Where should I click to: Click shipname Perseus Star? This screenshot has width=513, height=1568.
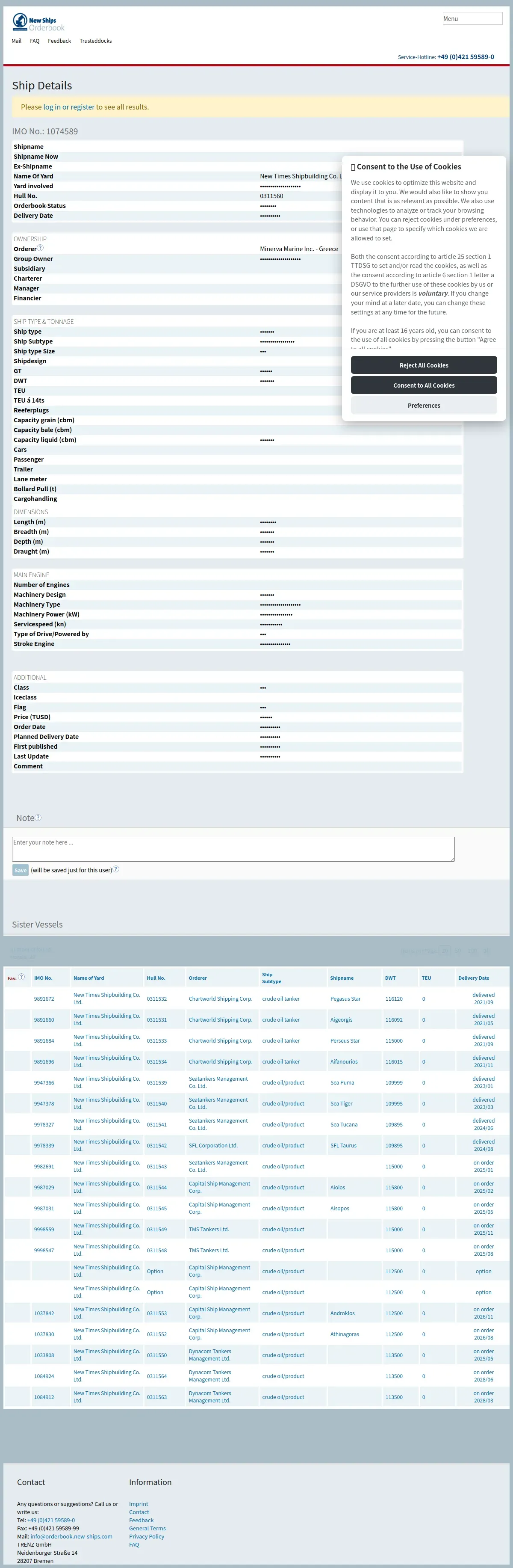click(x=345, y=1041)
